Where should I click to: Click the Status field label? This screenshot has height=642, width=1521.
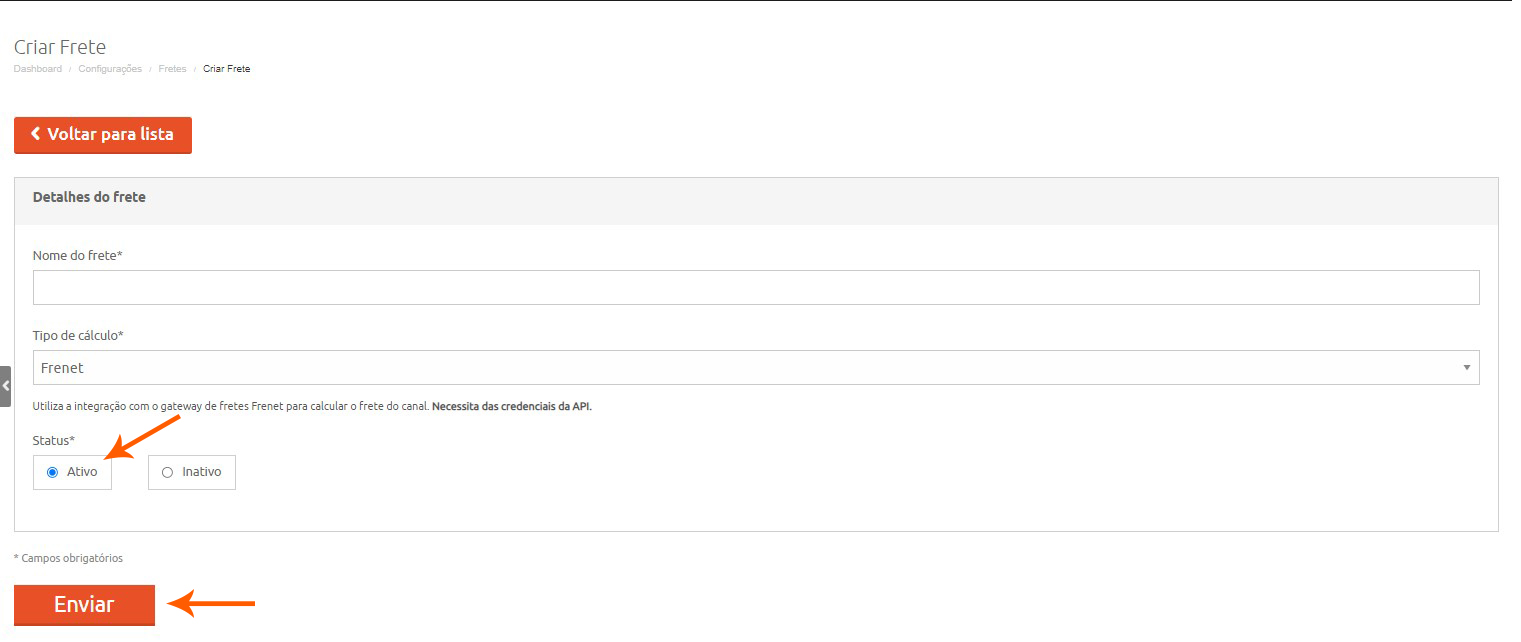(54, 441)
